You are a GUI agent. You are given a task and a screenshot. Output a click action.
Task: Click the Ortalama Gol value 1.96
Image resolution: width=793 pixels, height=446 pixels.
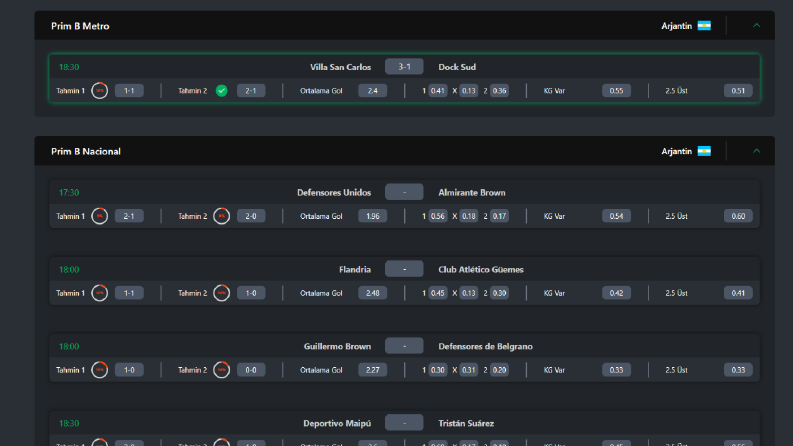(373, 216)
